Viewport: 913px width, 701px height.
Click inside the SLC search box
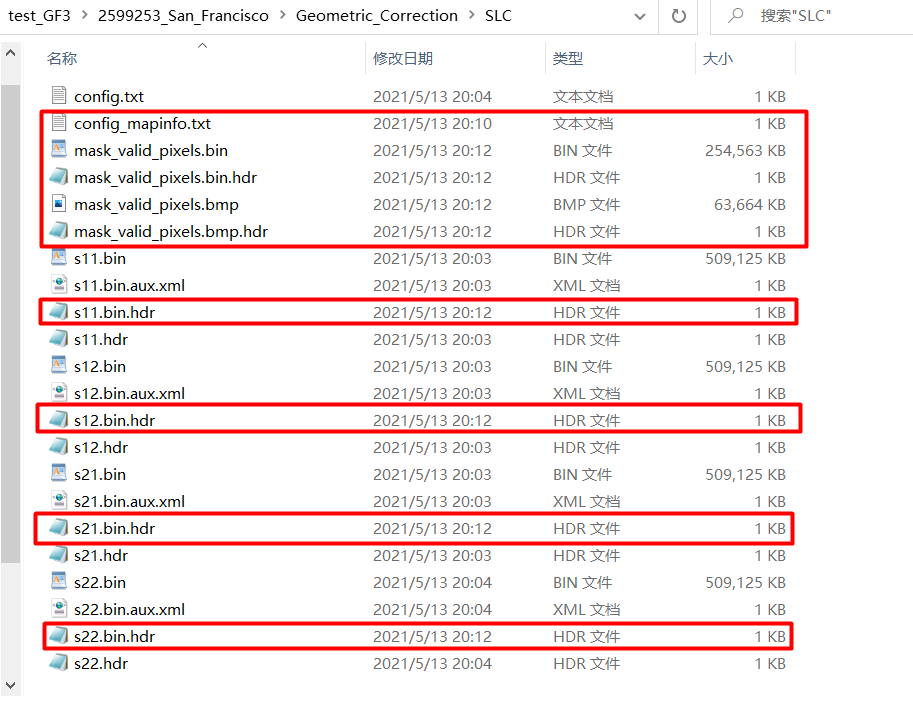pos(800,16)
